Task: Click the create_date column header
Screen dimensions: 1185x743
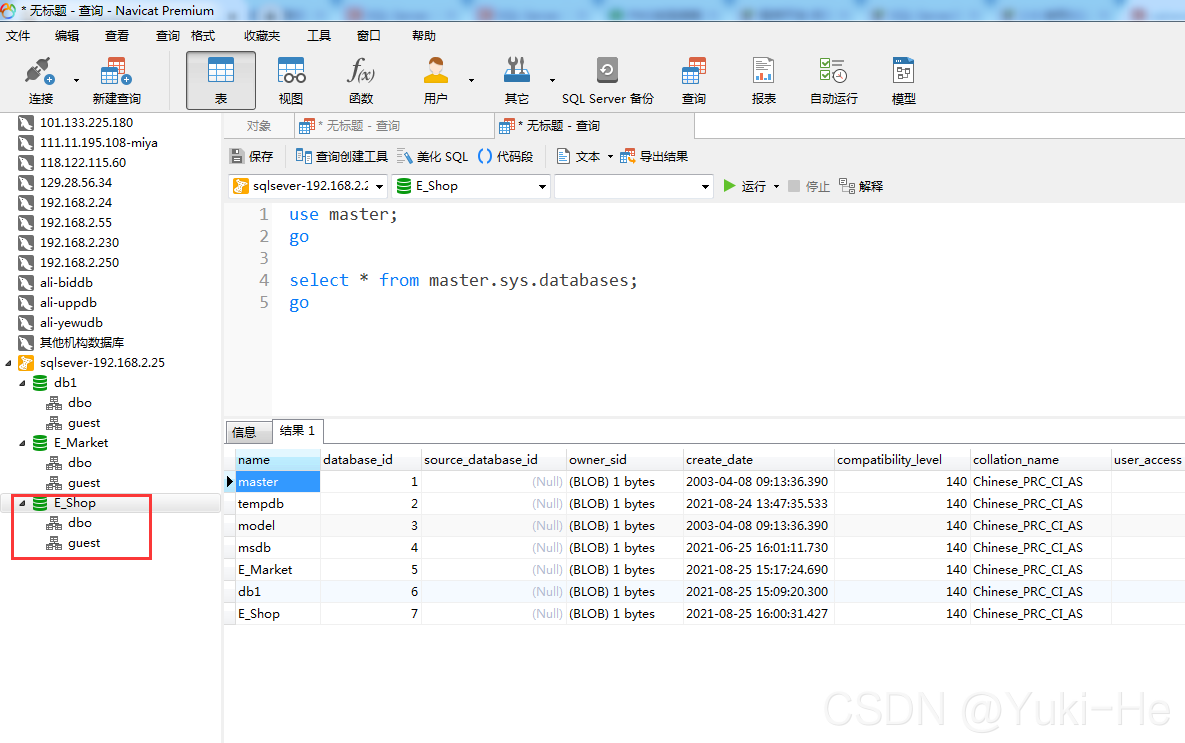Action: tap(758, 460)
